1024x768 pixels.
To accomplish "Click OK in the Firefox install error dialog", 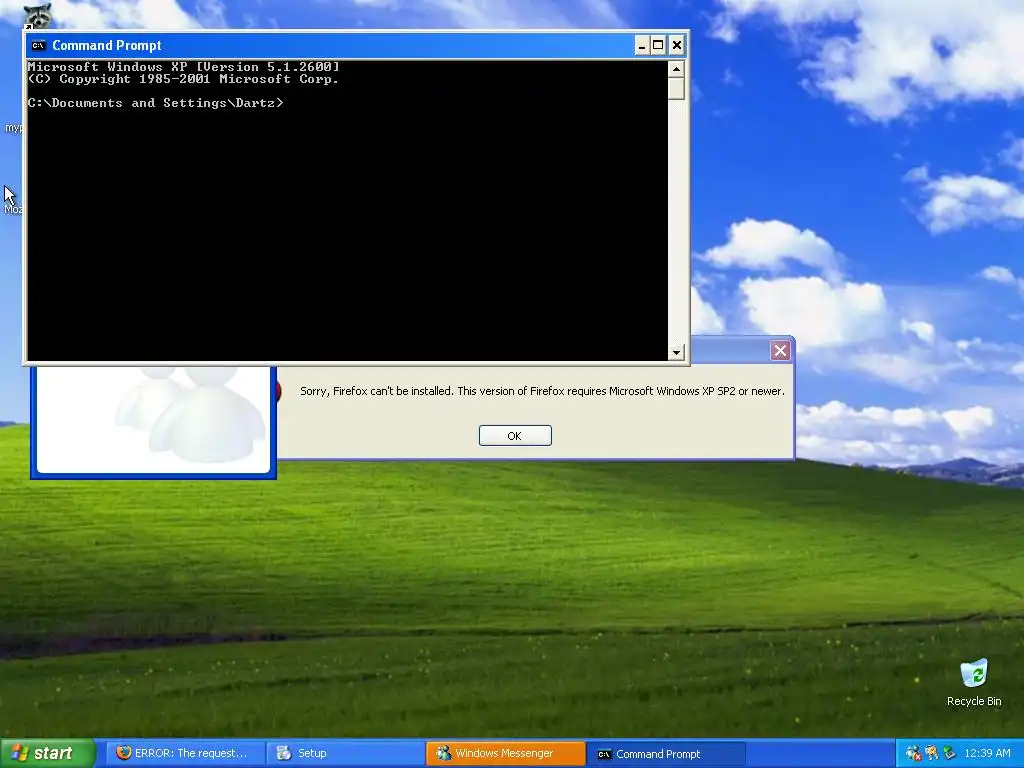I will 515,436.
